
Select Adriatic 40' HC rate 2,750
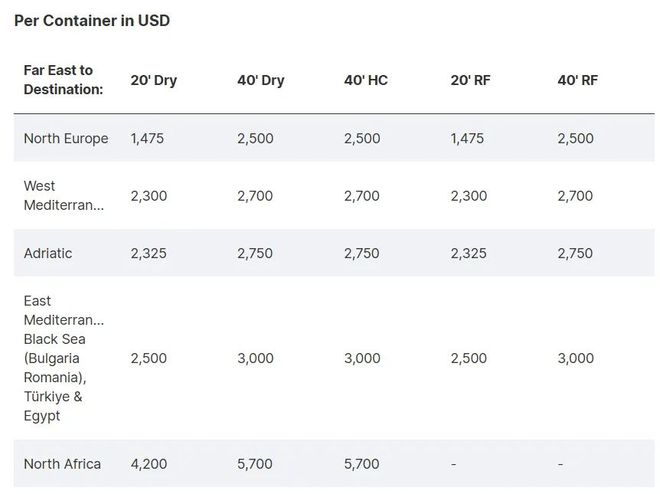[x=361, y=253]
